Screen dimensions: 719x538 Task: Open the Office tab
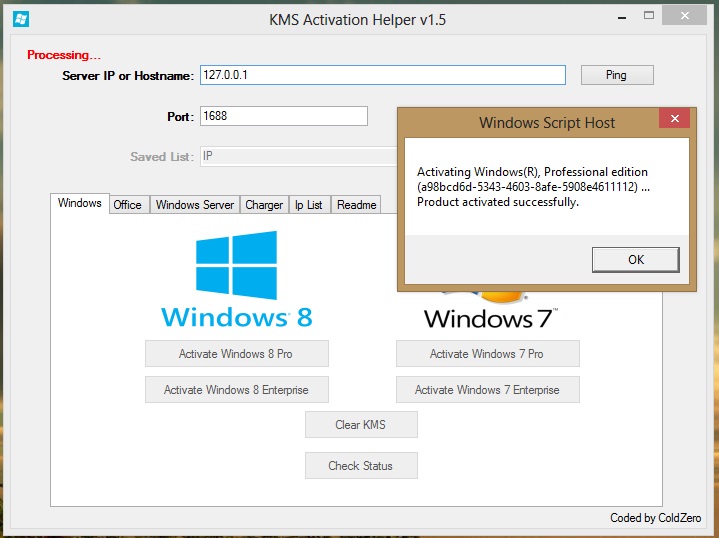coord(127,205)
